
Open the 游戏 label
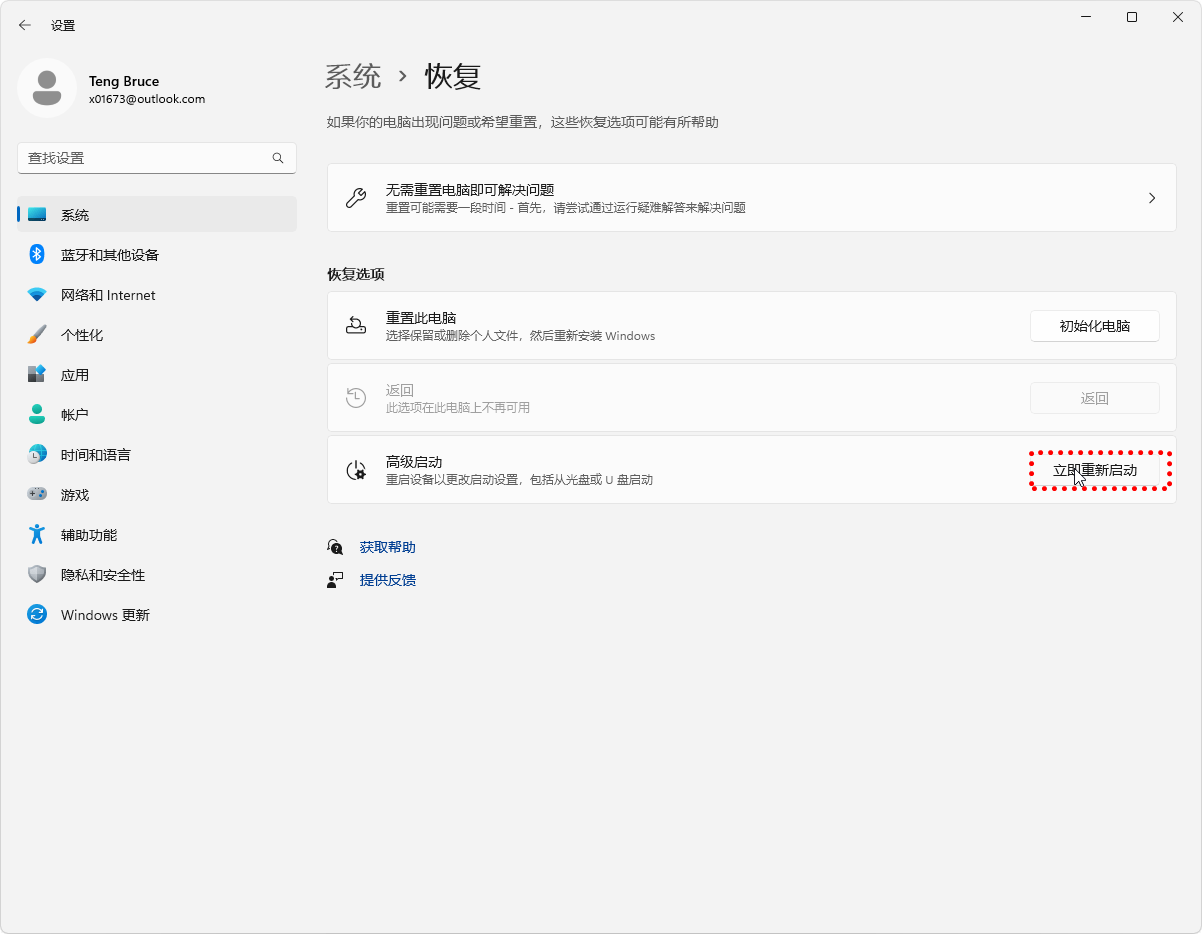75,495
